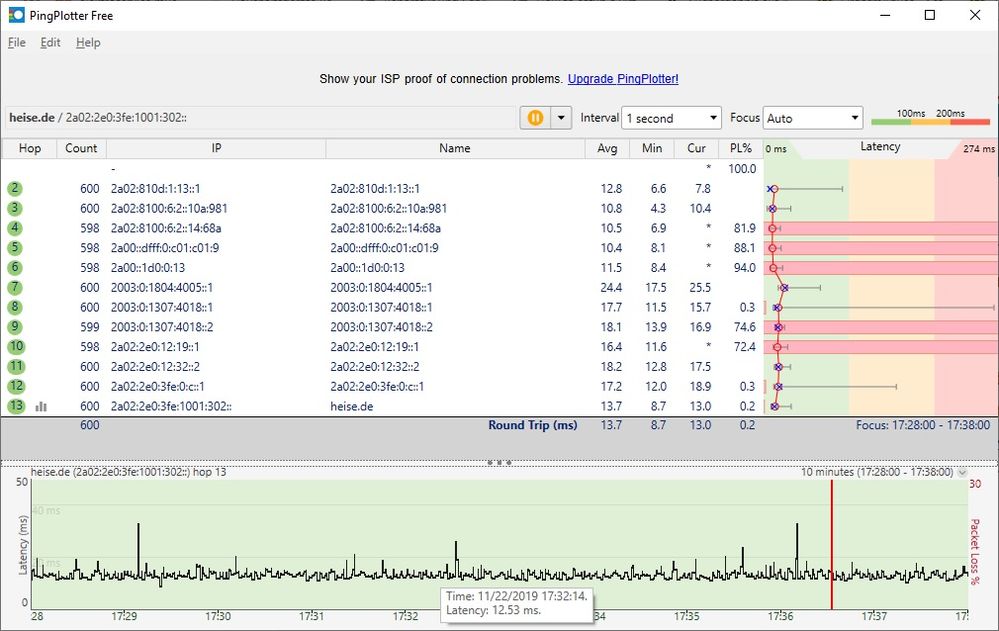Click the green hop 13 circle
This screenshot has height=631, width=999.
pos(16,406)
